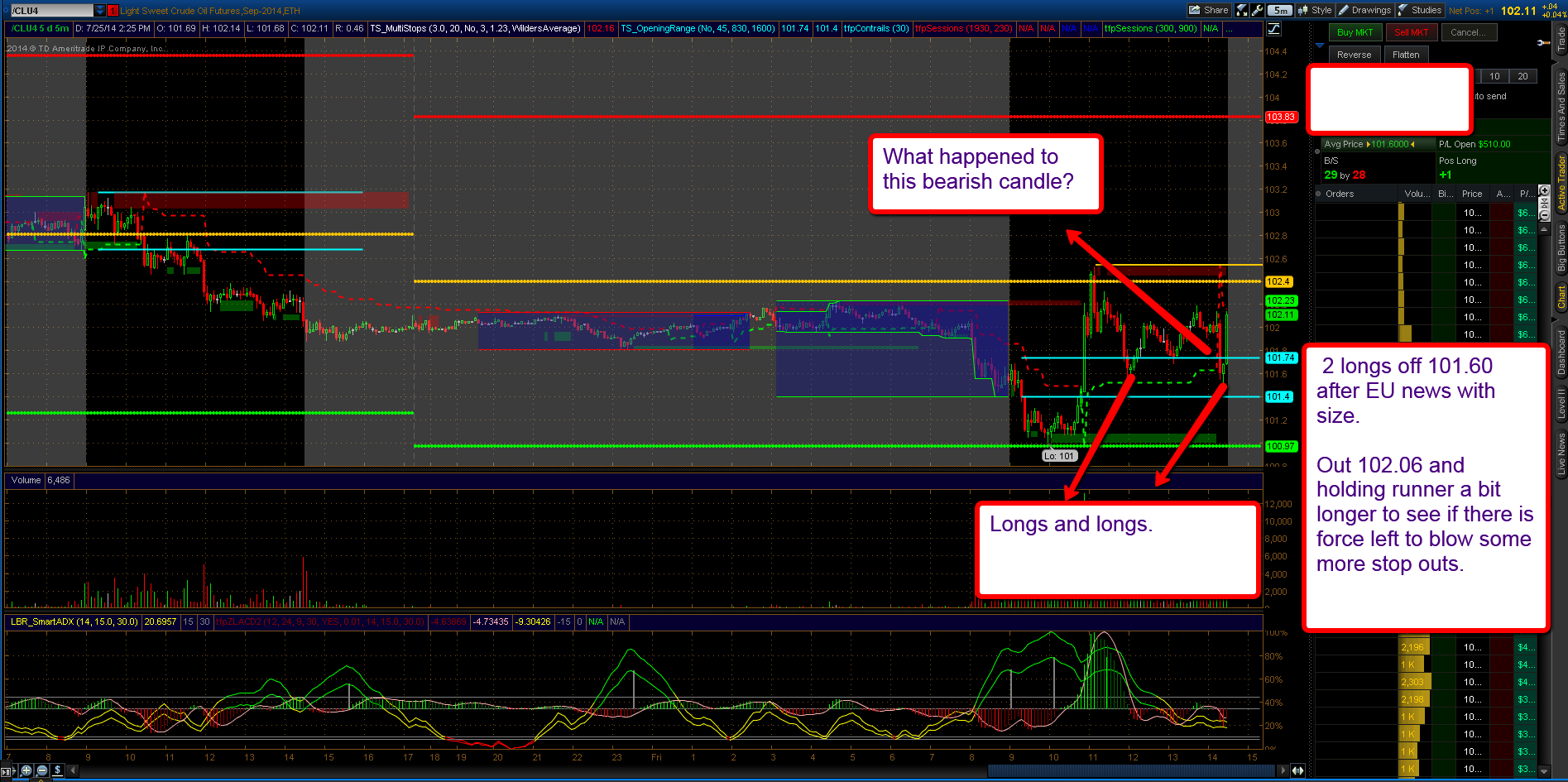The image size is (1568, 782).
Task: Click the Flatten position button
Action: 1406,55
